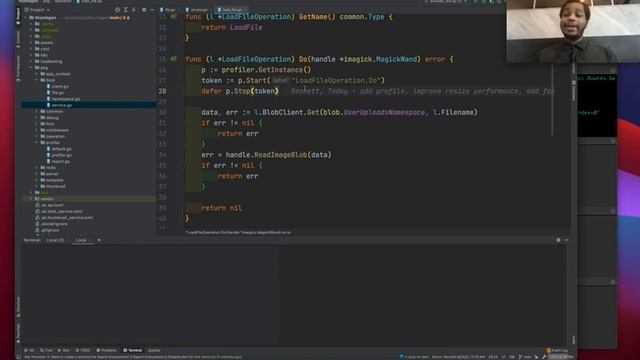The height and width of the screenshot is (360, 640).
Task: Select the thumbnail folder
Action: [53, 186]
